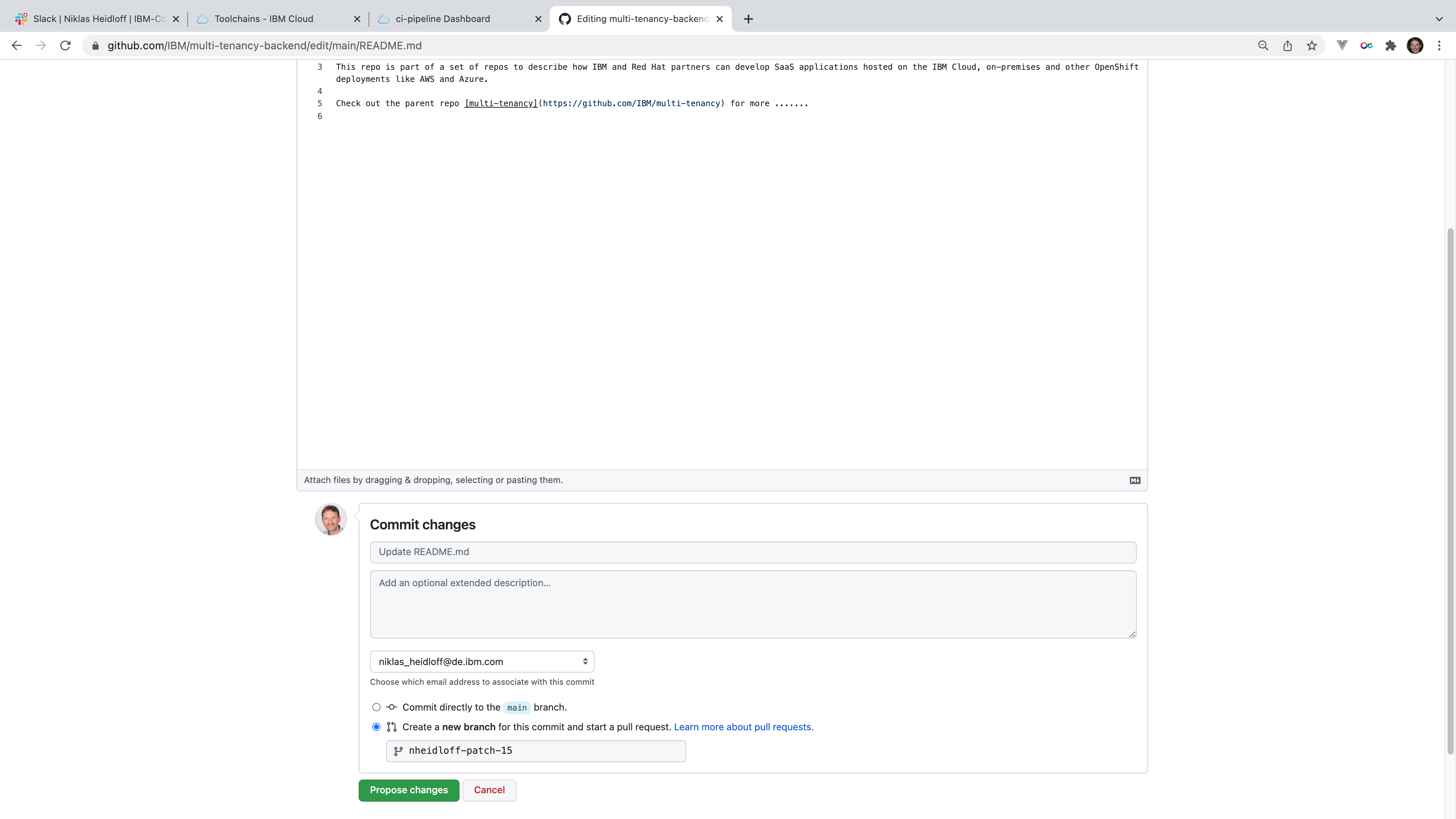Screen dimensions: 1456x819
Task: Open commit email address dropdown
Action: pos(482,661)
